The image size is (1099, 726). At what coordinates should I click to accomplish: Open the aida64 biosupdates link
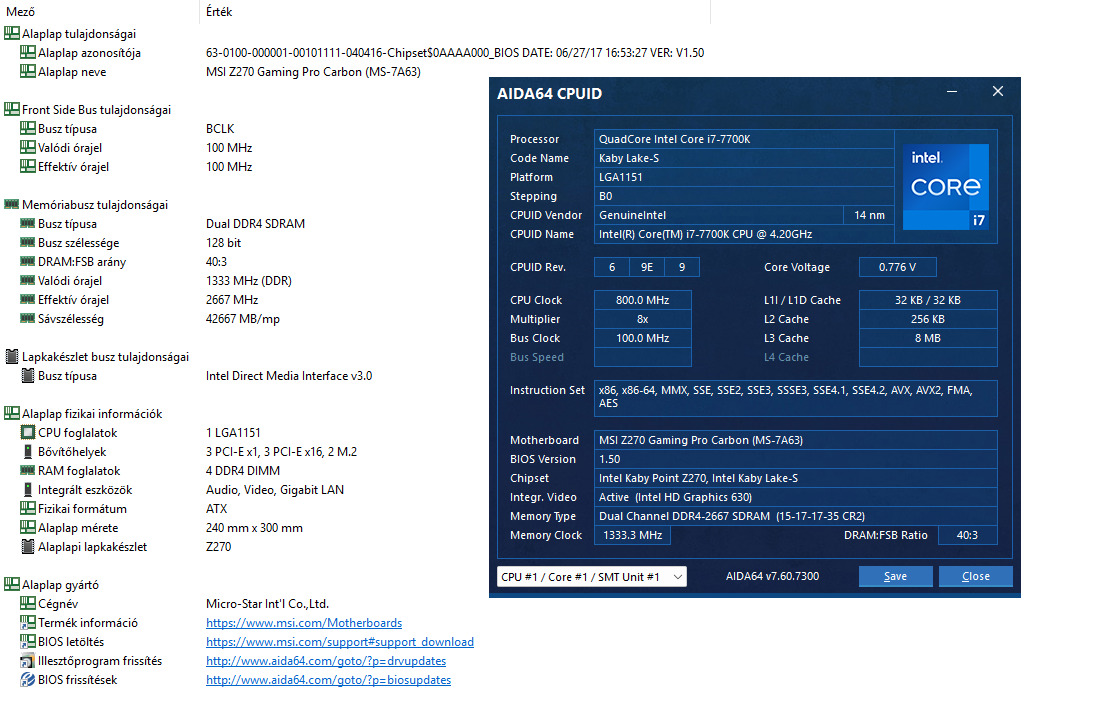pos(329,679)
